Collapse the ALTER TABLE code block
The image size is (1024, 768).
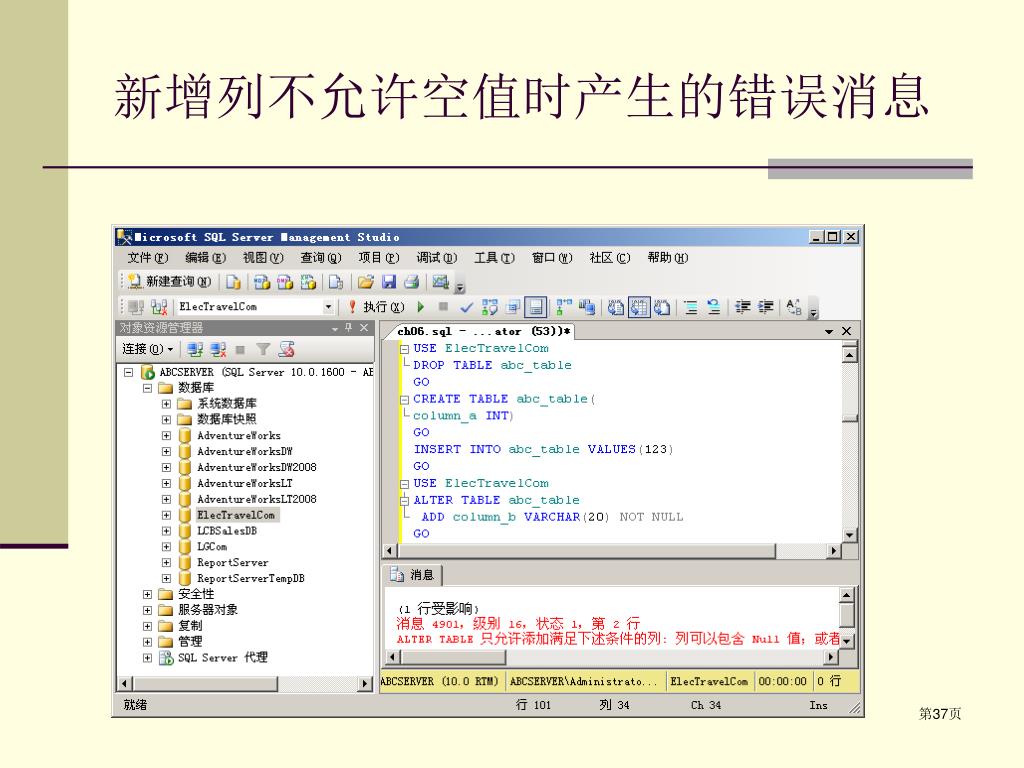(404, 500)
